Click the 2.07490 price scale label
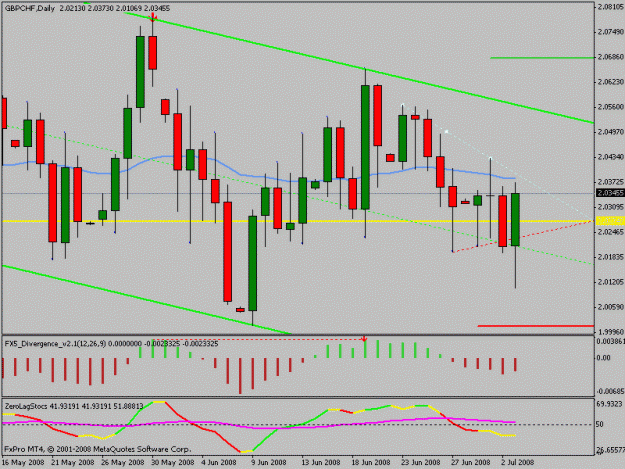 pos(611,32)
